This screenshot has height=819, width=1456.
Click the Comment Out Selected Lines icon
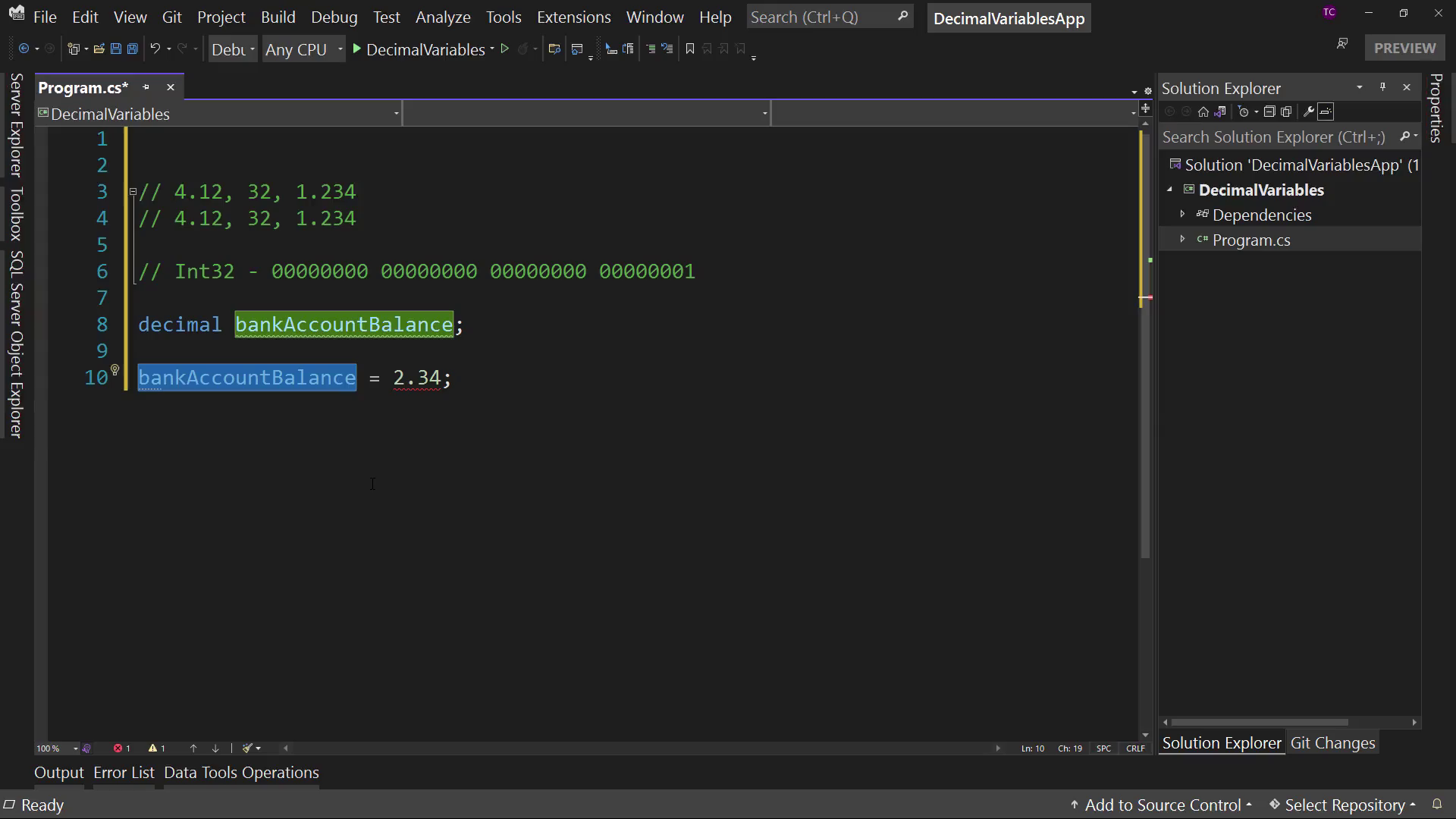tap(650, 49)
